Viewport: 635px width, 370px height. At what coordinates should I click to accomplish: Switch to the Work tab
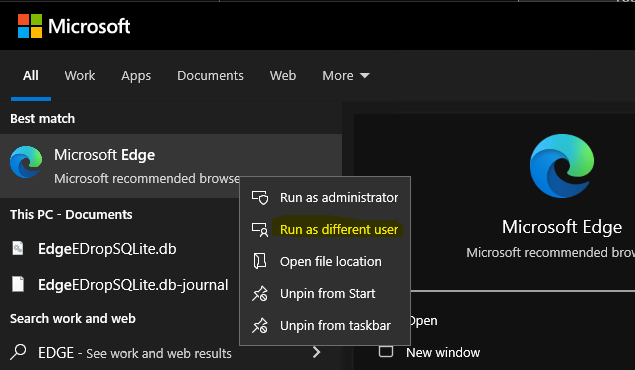click(80, 76)
